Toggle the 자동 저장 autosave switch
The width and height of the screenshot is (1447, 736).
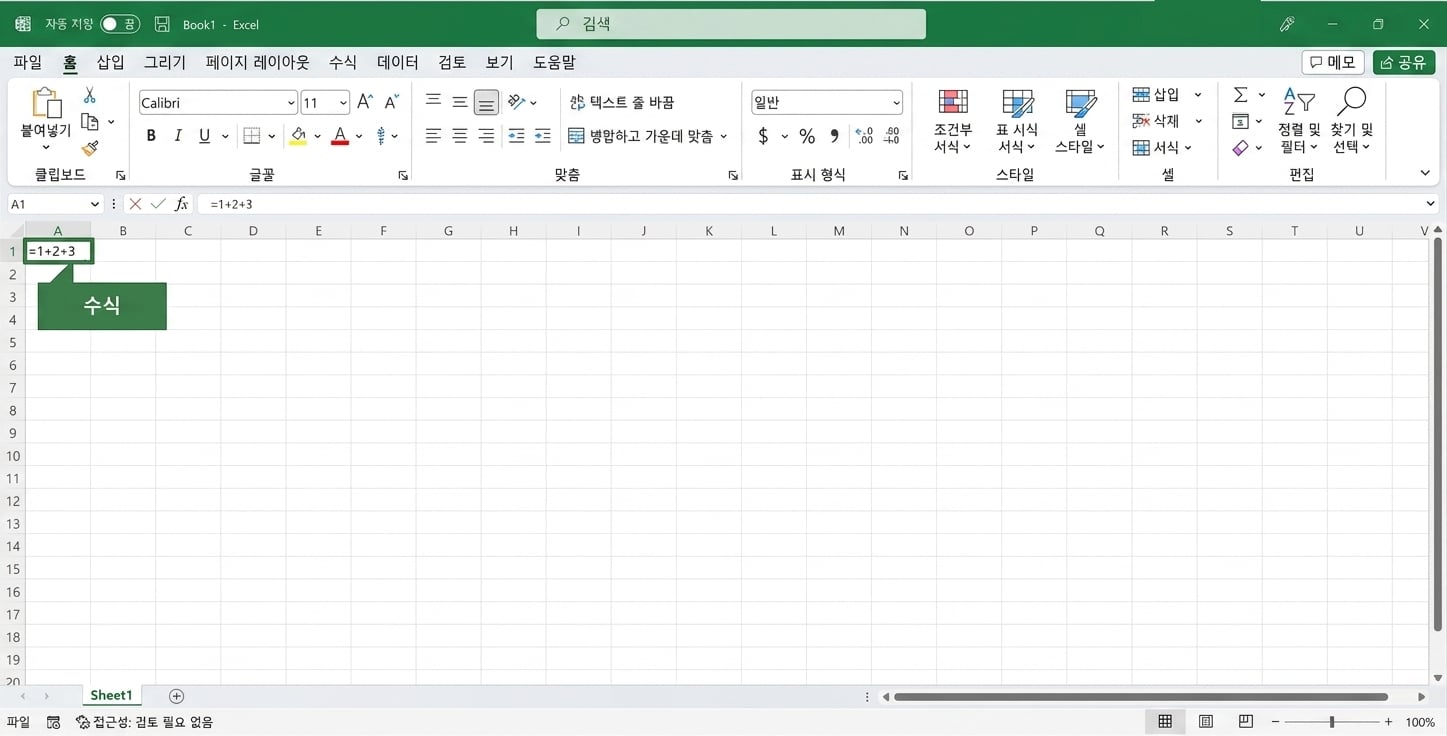pyautogui.click(x=120, y=24)
